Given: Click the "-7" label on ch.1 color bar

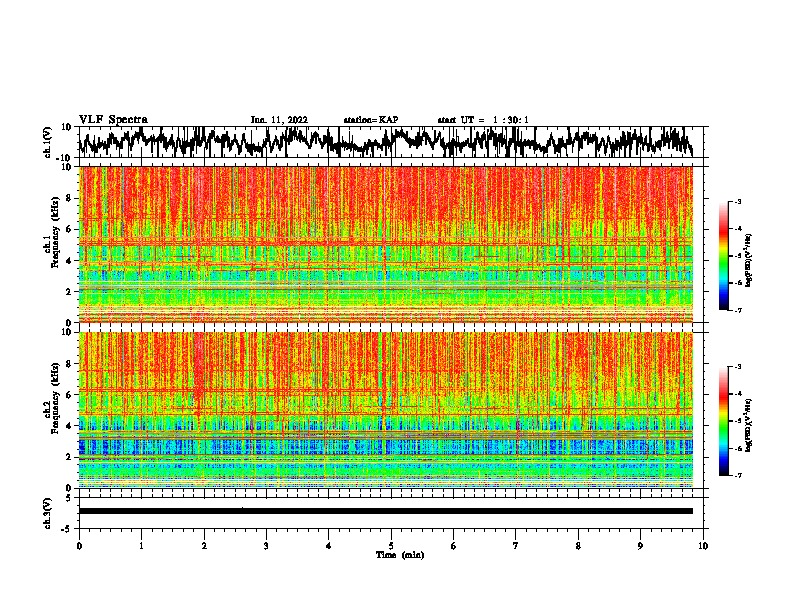Looking at the screenshot, I should 737,310.
